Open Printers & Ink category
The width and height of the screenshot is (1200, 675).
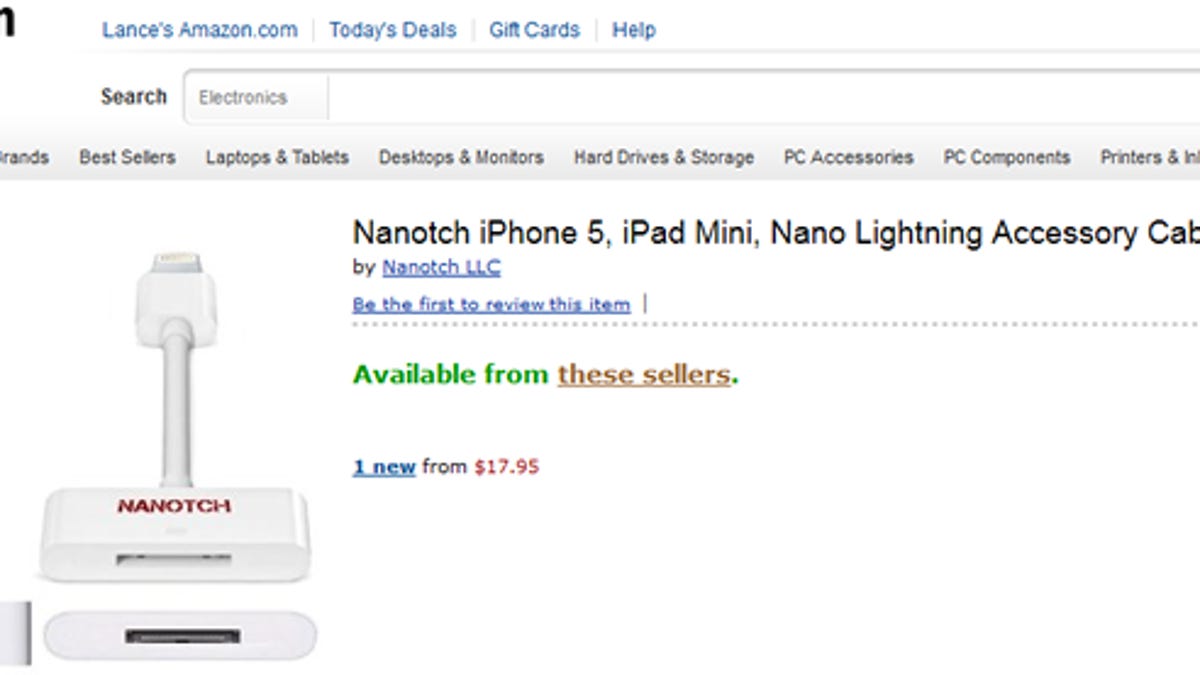1150,157
